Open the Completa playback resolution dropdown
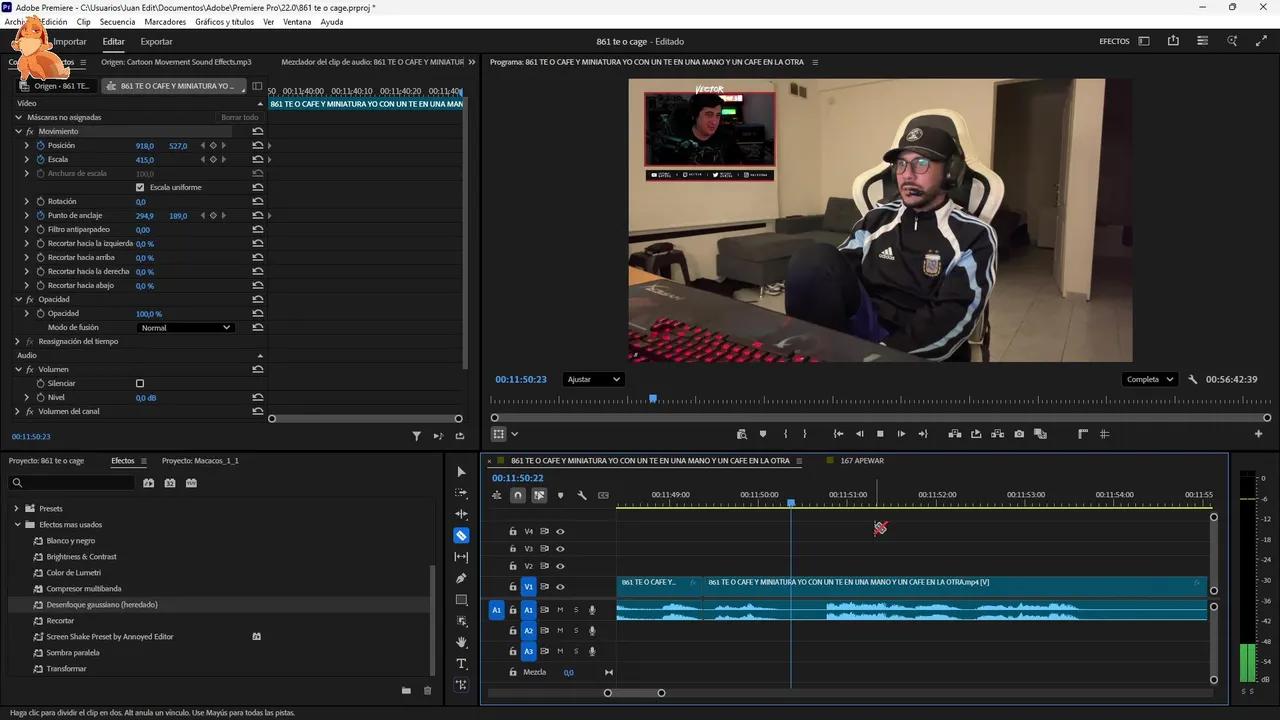 1149,379
